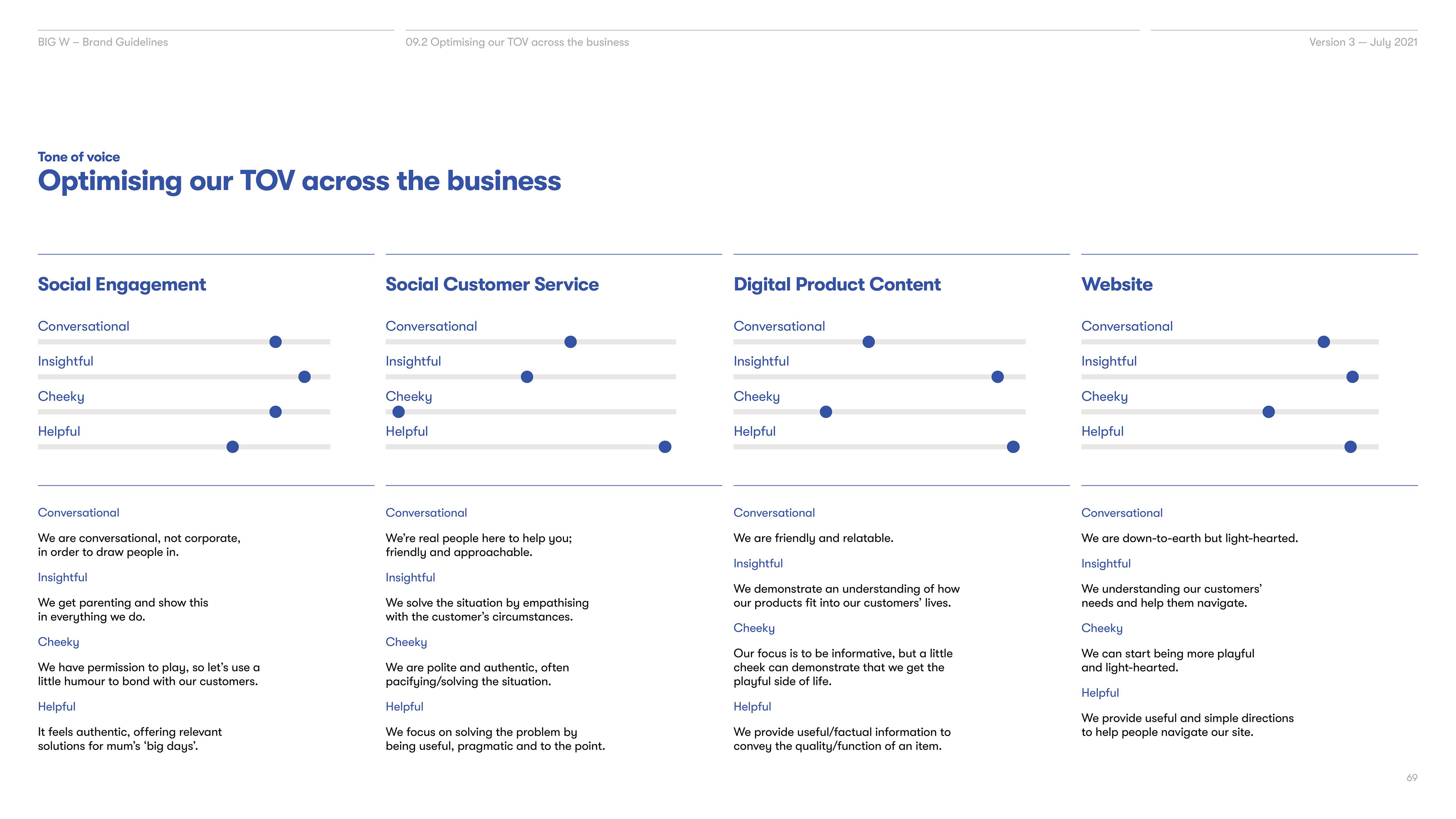
Task: Click Website Helpful slider knob
Action: (x=1350, y=447)
